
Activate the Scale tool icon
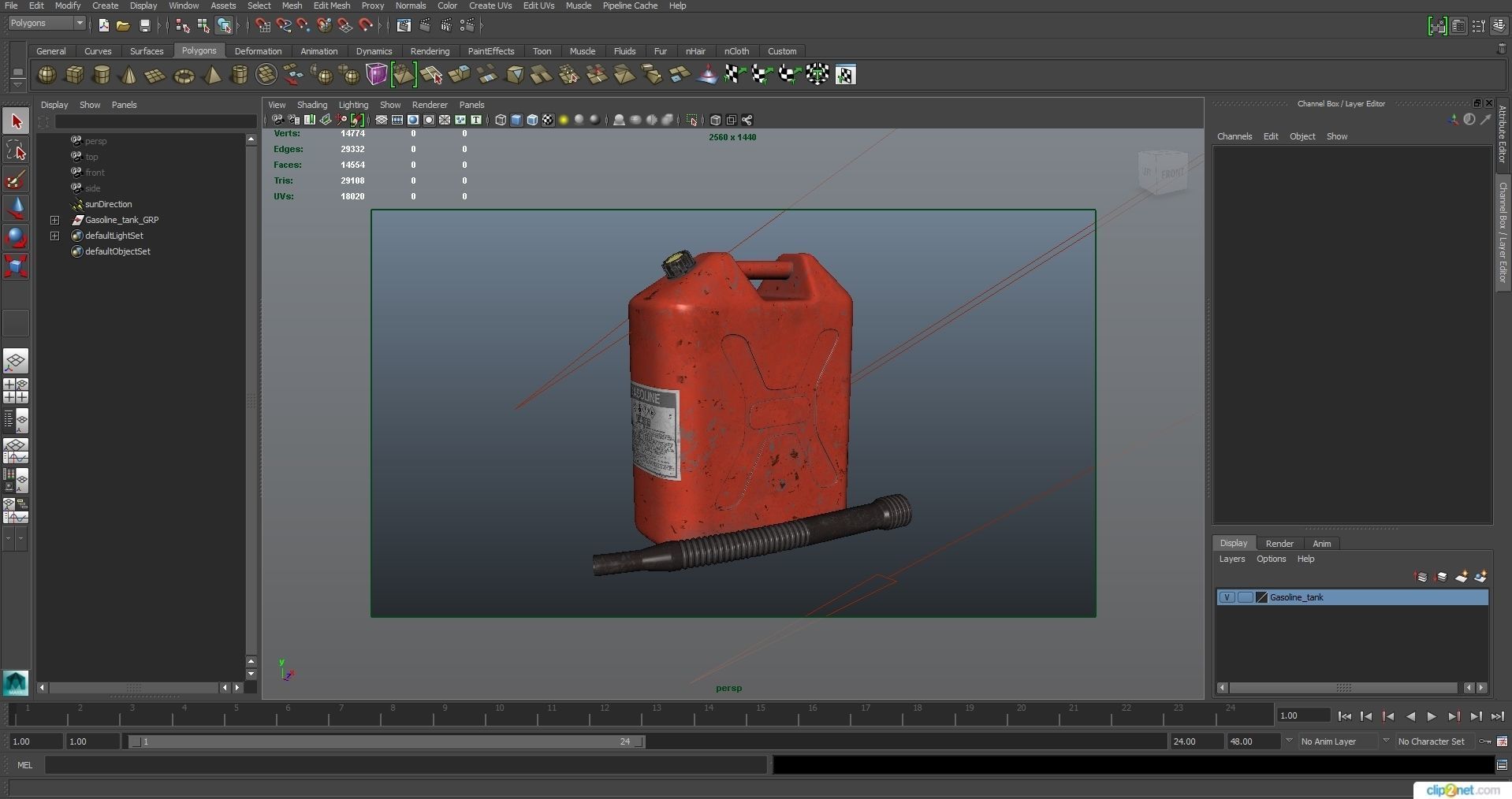[x=17, y=266]
